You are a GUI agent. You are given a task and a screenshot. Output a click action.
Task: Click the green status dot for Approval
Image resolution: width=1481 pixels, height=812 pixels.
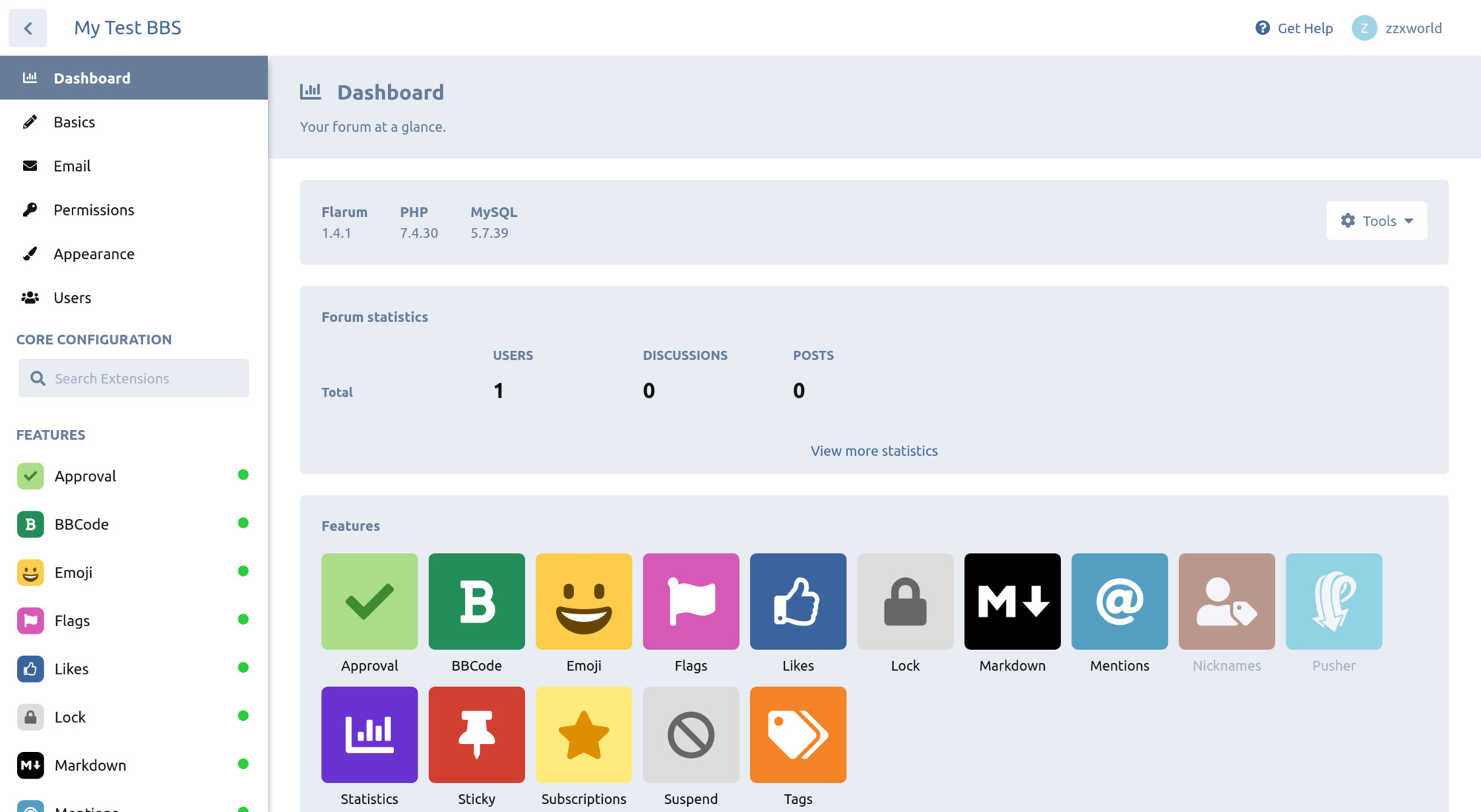click(243, 474)
